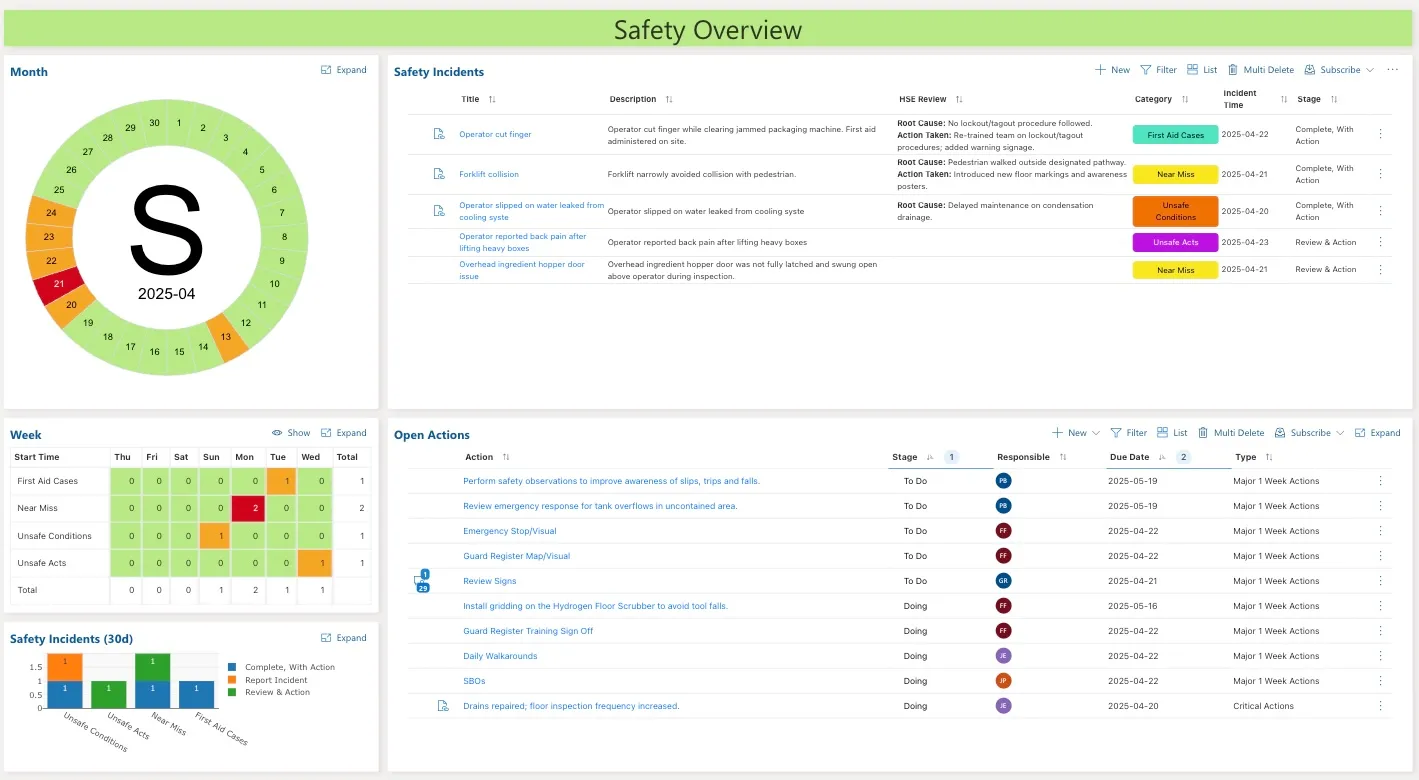Open Filter in Open Actions toolbar

point(1128,433)
